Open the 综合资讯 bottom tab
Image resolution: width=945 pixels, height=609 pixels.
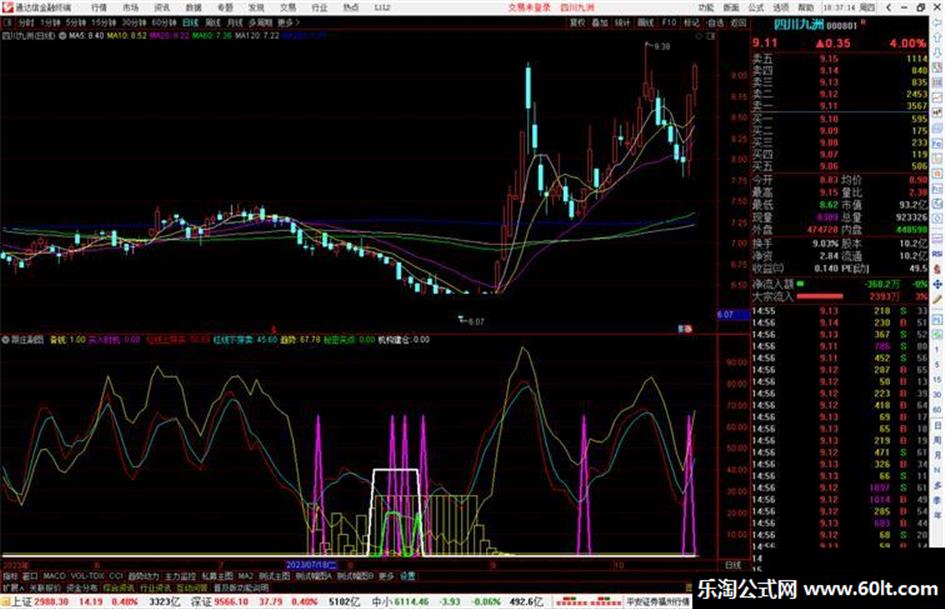119,587
